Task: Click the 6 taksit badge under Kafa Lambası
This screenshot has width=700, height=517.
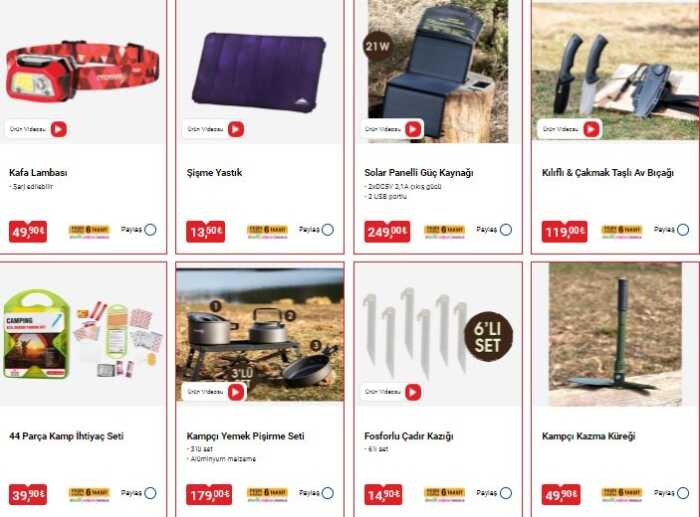Action: (x=89, y=230)
